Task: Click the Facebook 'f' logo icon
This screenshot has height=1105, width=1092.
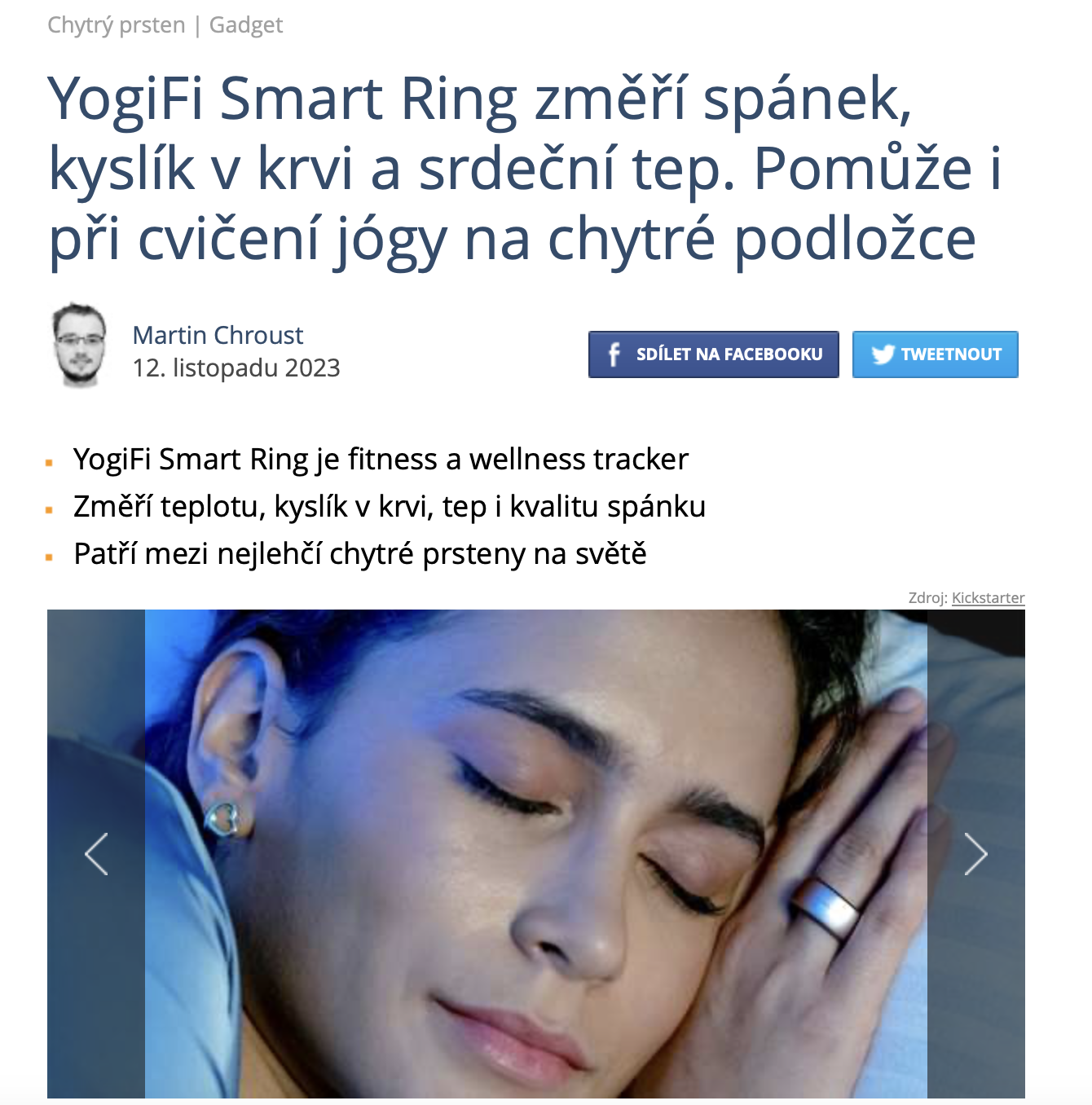Action: (614, 354)
